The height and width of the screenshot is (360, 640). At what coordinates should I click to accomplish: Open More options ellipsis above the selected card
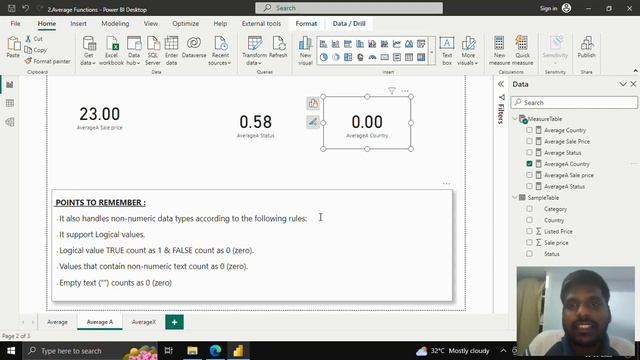pyautogui.click(x=405, y=91)
